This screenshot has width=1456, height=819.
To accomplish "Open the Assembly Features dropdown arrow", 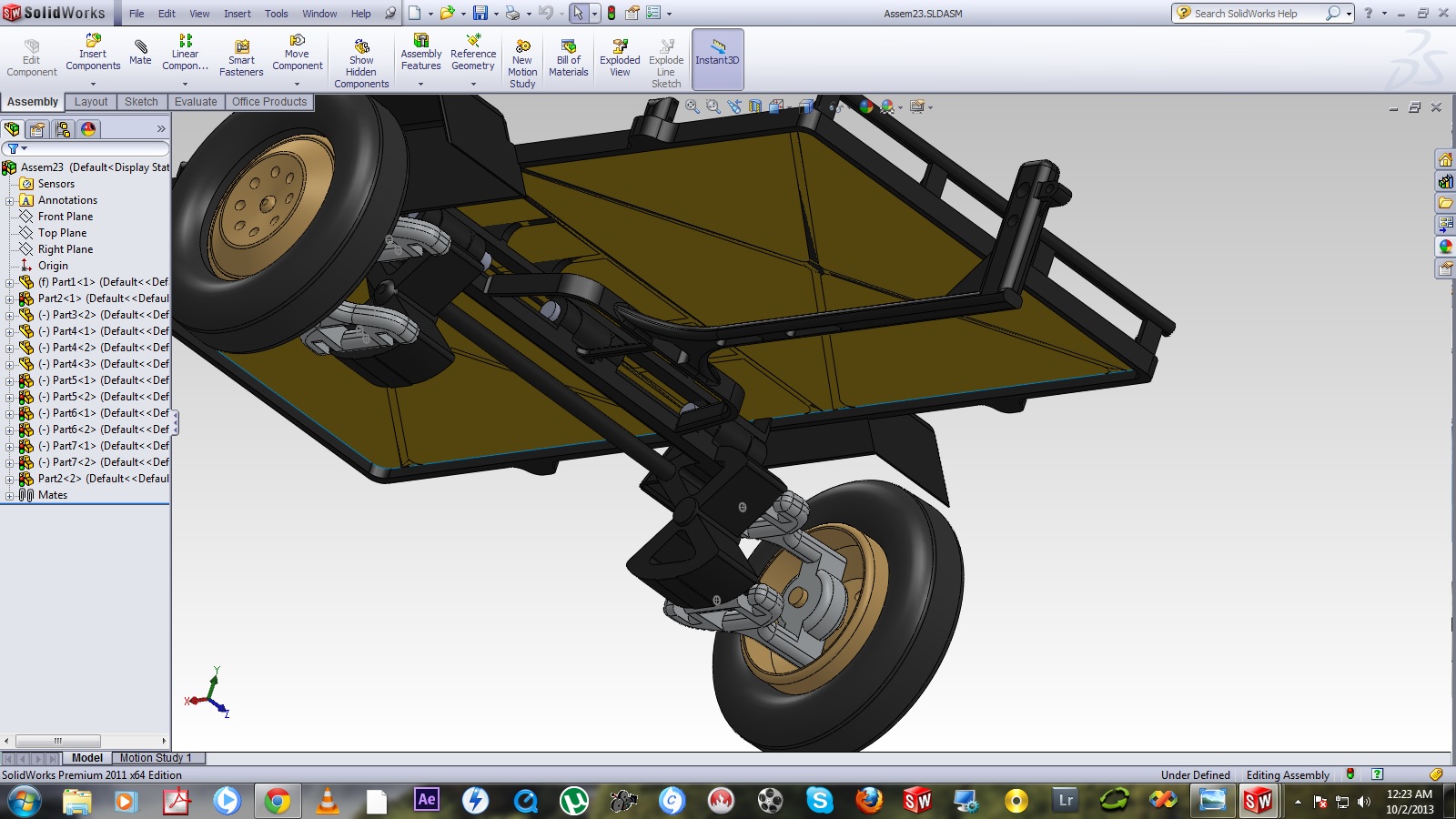I will [x=420, y=84].
